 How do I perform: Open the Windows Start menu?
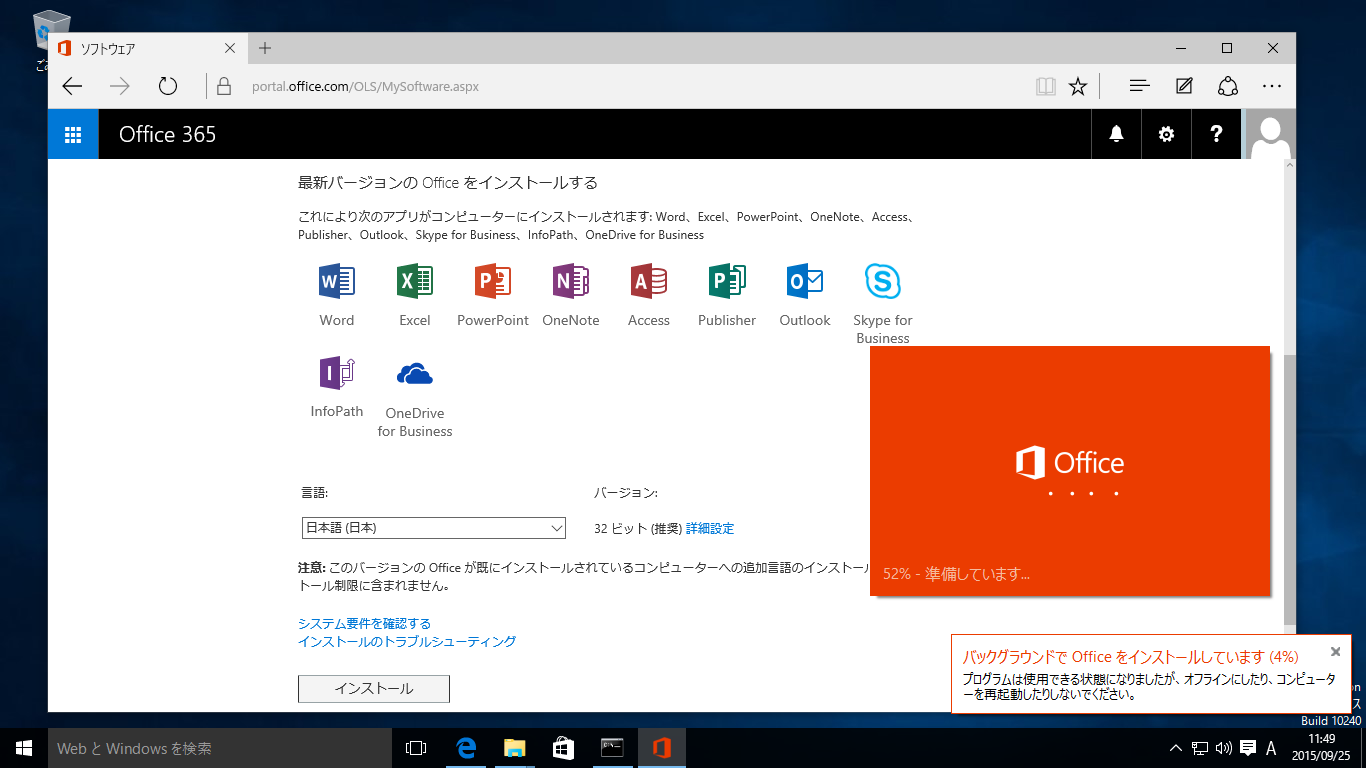[x=24, y=748]
